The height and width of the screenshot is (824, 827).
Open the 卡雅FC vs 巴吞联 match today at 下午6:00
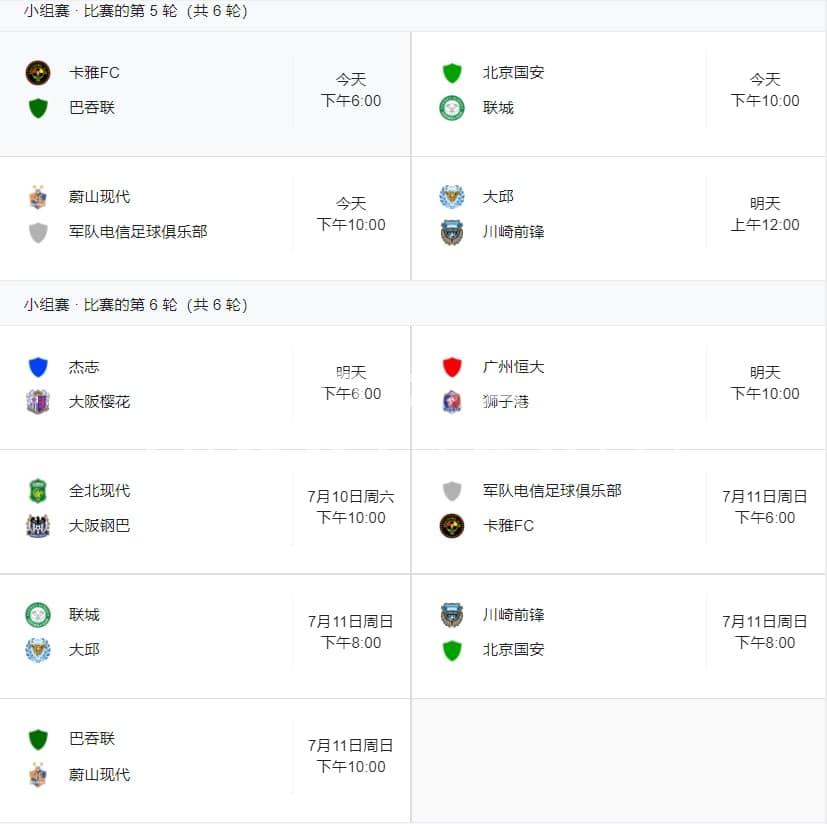(x=205, y=93)
